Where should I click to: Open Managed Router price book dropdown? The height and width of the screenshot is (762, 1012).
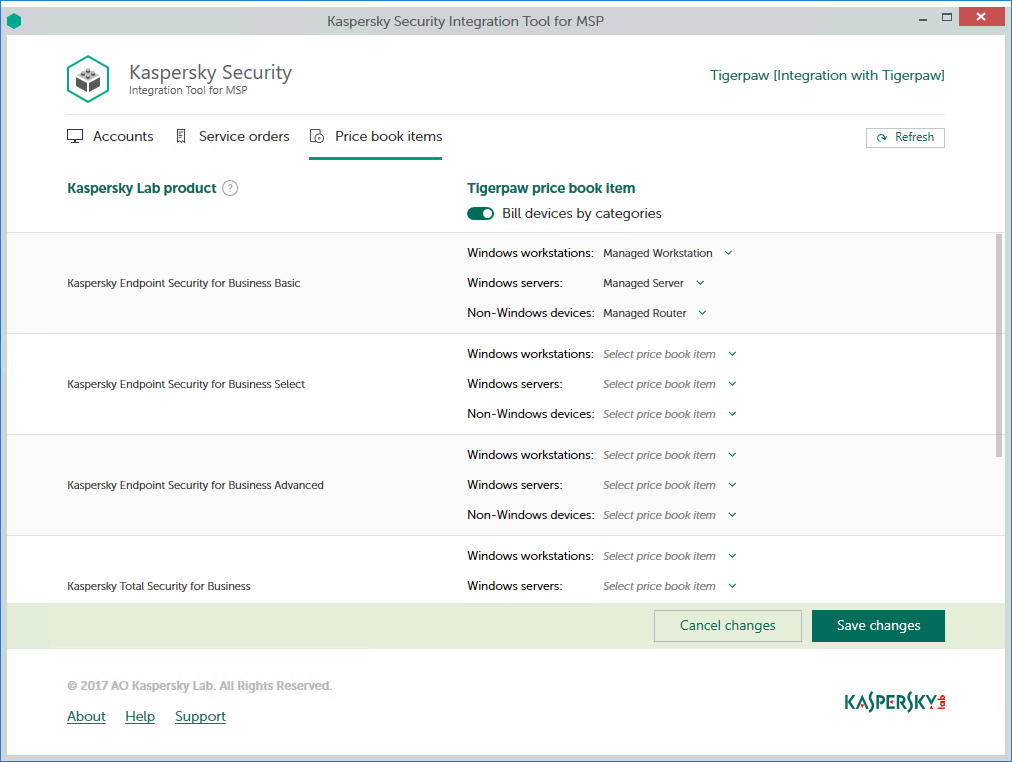click(x=654, y=313)
